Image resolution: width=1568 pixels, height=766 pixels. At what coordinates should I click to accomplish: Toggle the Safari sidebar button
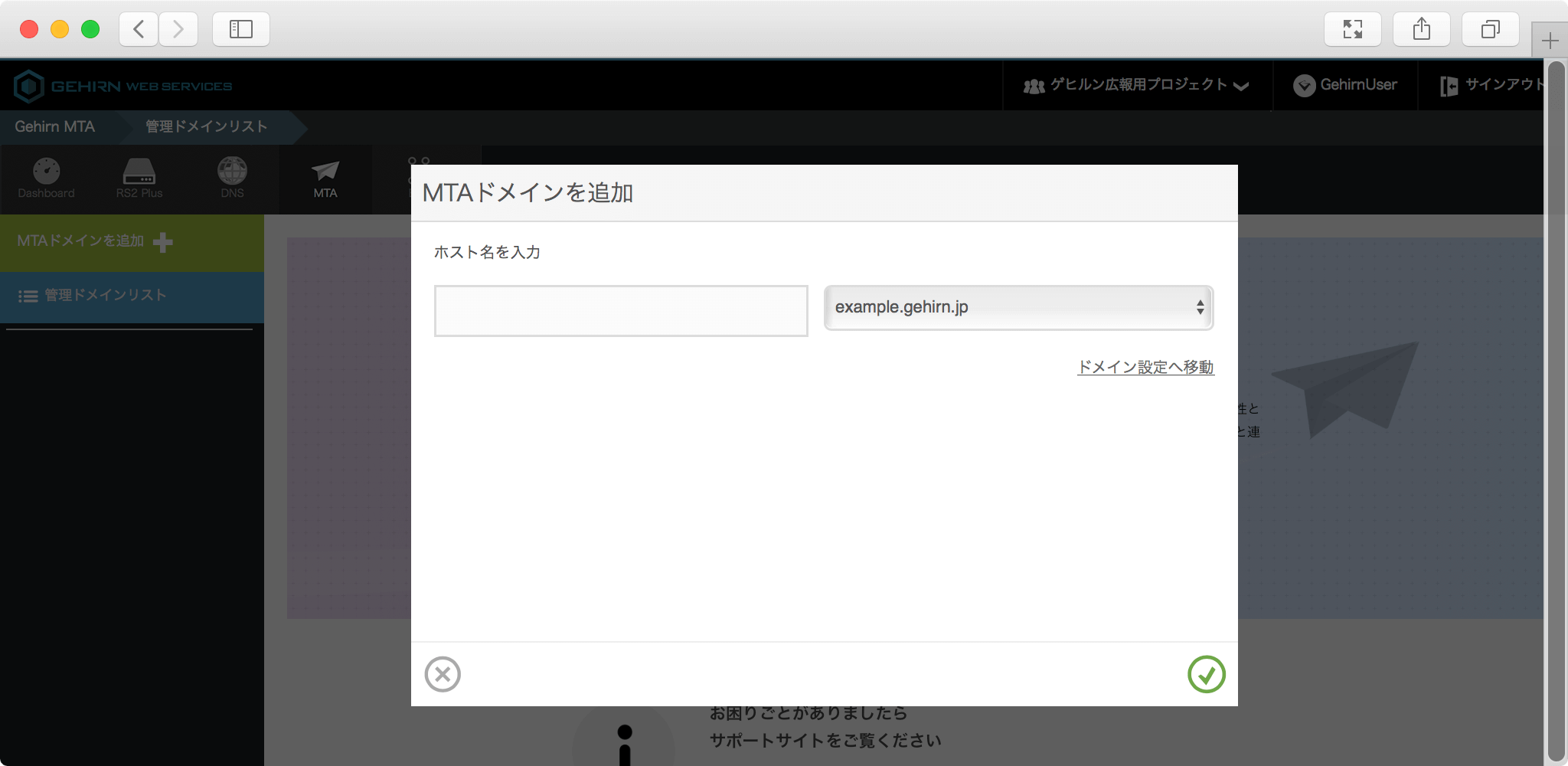pyautogui.click(x=240, y=29)
